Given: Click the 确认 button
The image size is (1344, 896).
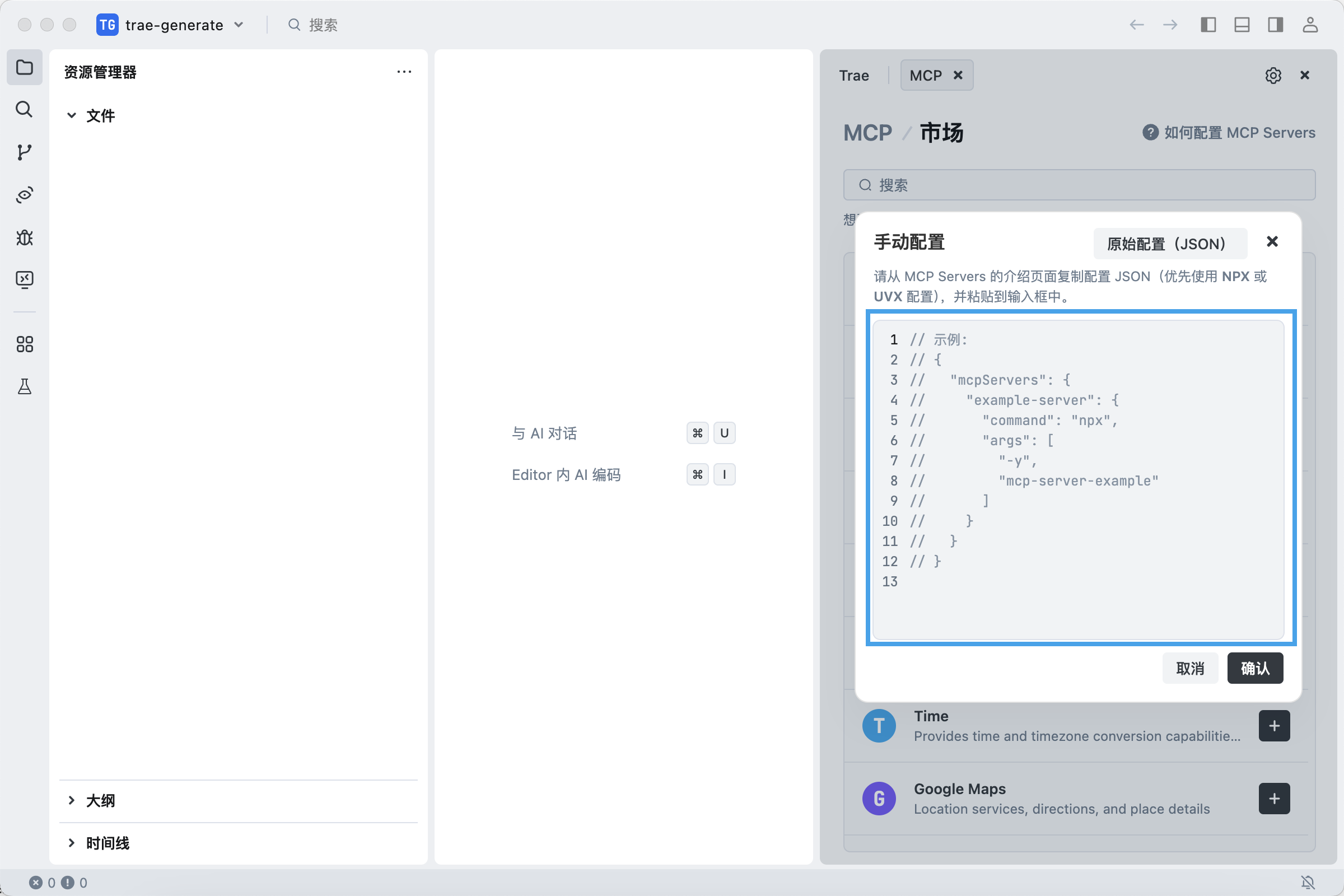Looking at the screenshot, I should pyautogui.click(x=1255, y=668).
